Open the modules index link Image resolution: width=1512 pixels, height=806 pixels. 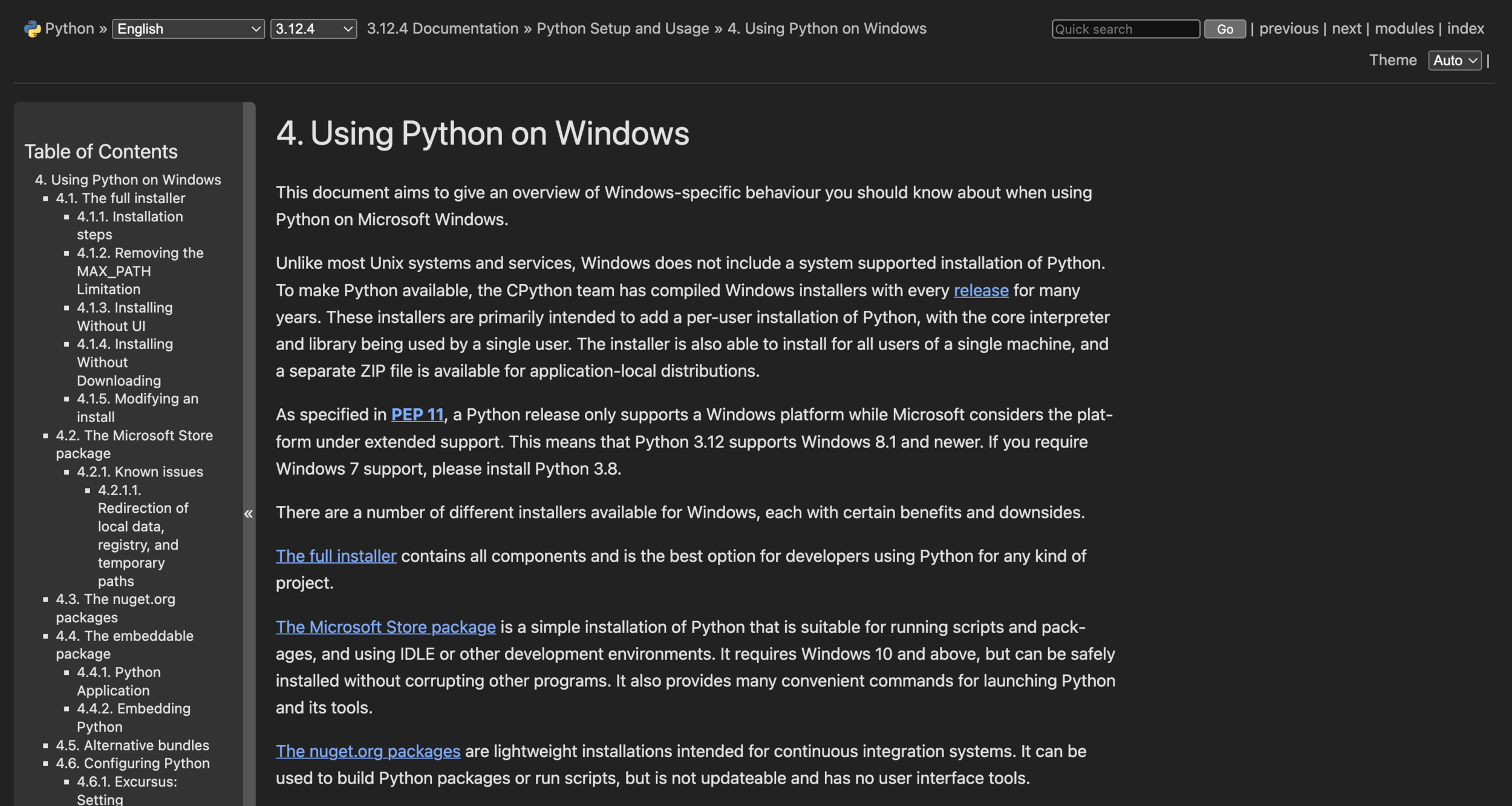coord(1404,28)
